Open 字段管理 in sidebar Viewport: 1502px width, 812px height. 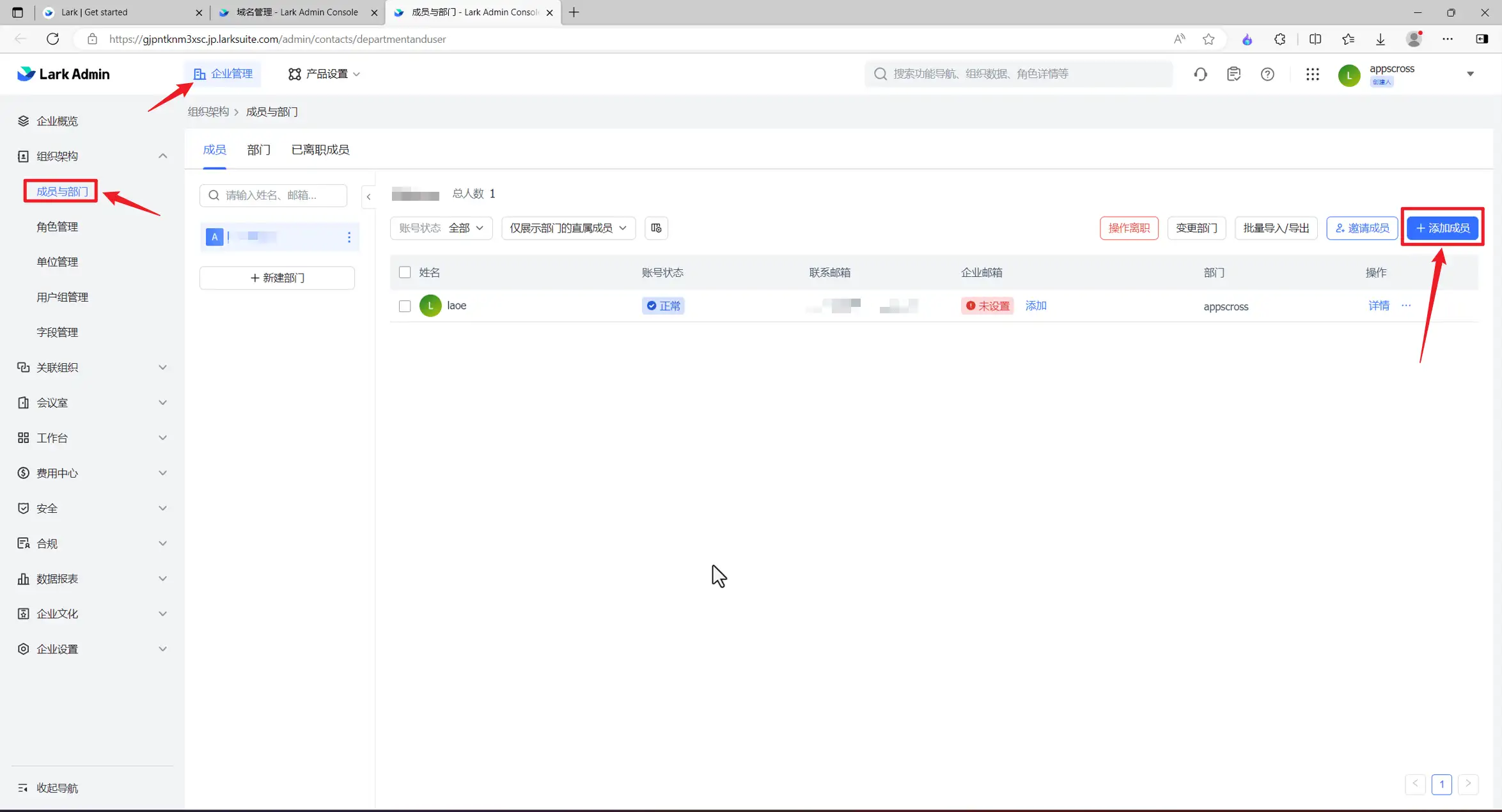click(x=58, y=332)
